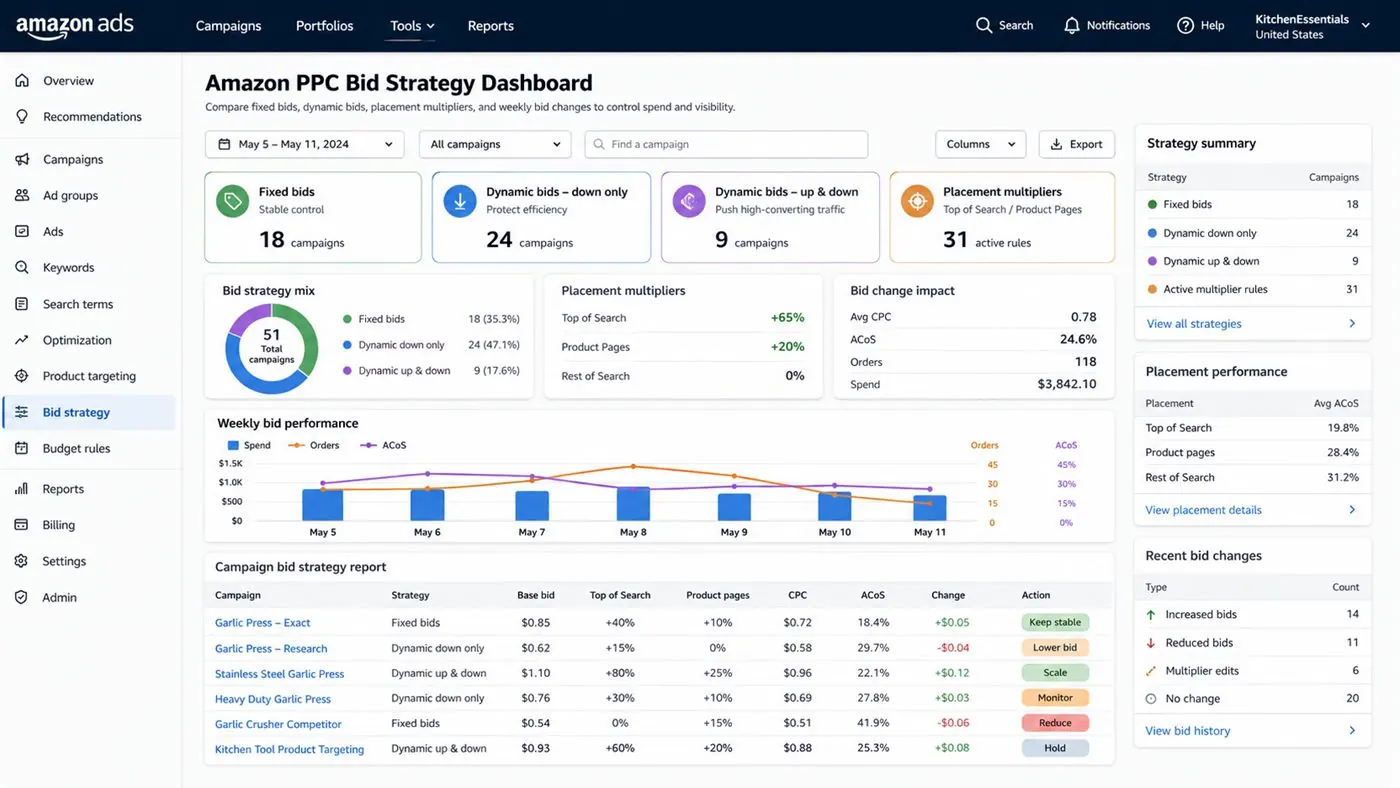
Task: Click the chevron beside View bid history
Action: pos(1352,730)
